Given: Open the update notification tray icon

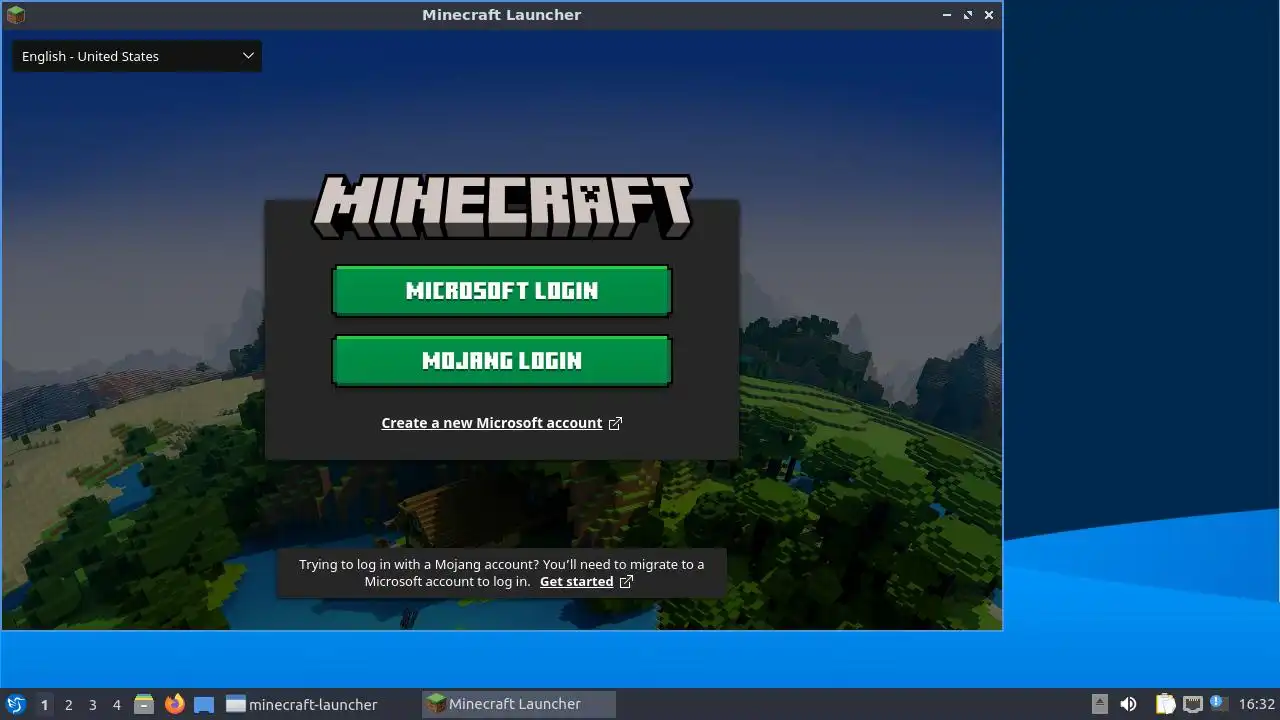Looking at the screenshot, I should pos(1218,703).
